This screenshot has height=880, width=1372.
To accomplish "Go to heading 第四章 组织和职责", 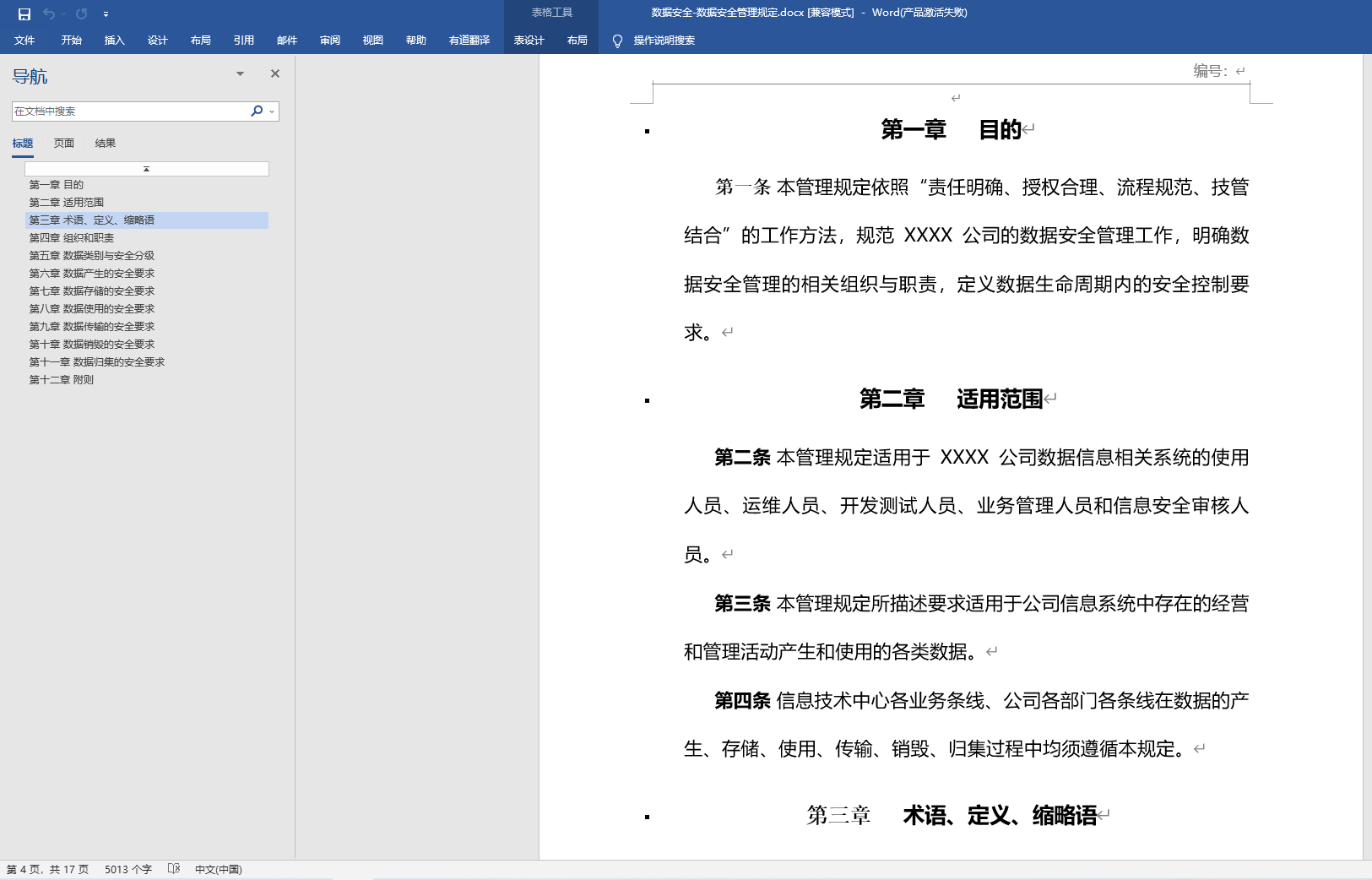I will 147,238.
